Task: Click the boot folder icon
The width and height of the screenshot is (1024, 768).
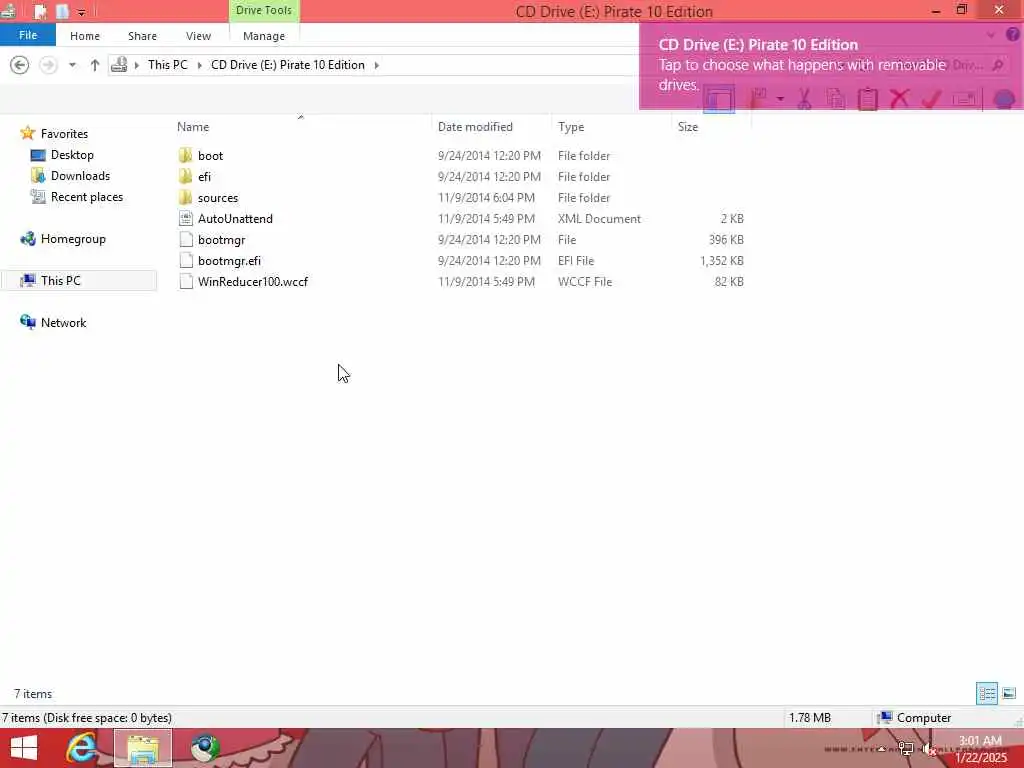Action: point(185,155)
